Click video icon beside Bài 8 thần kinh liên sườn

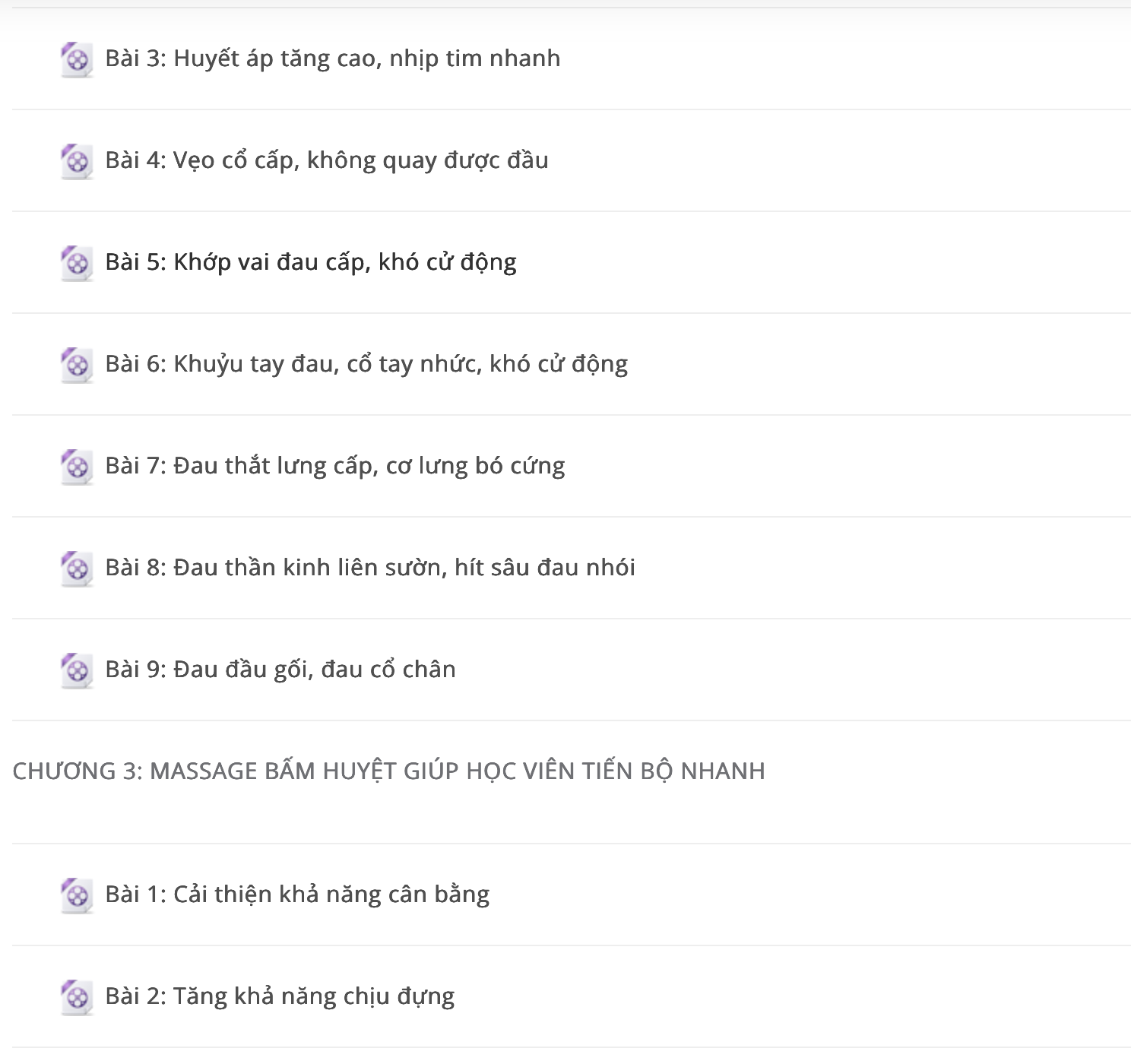[x=77, y=568]
